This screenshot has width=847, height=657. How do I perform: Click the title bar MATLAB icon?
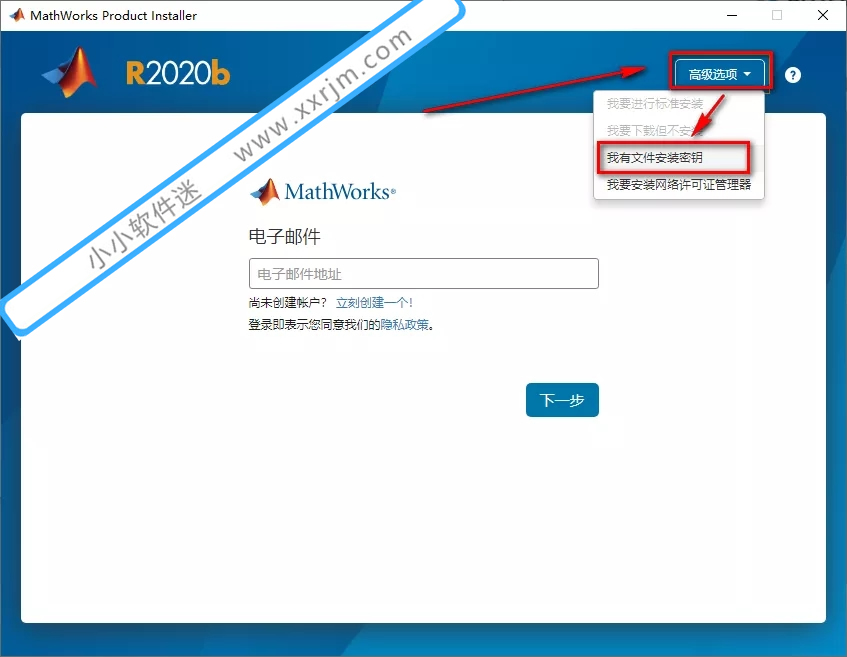(x=17, y=15)
